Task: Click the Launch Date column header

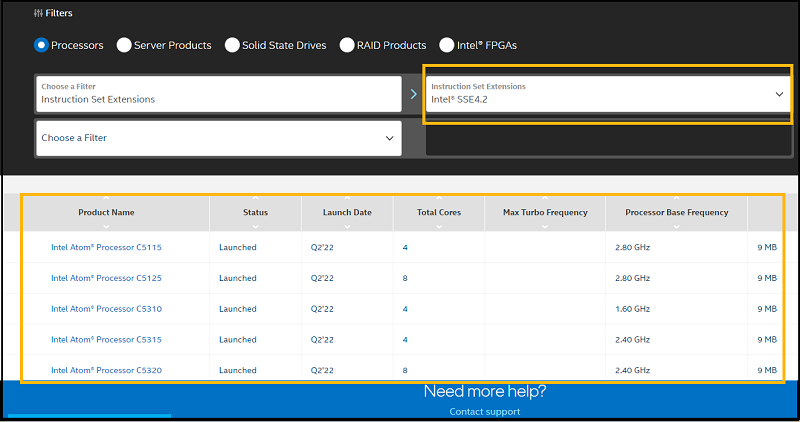Action: [347, 212]
